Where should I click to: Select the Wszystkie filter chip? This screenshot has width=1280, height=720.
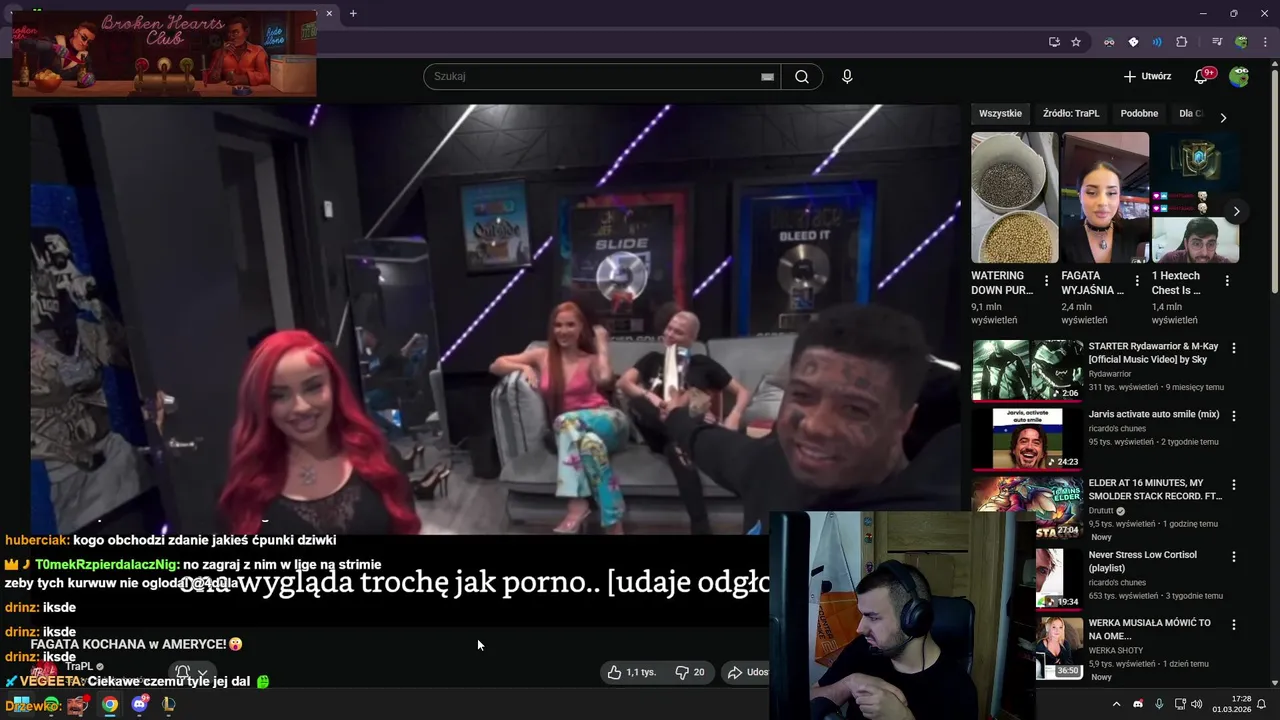click(x=1000, y=114)
